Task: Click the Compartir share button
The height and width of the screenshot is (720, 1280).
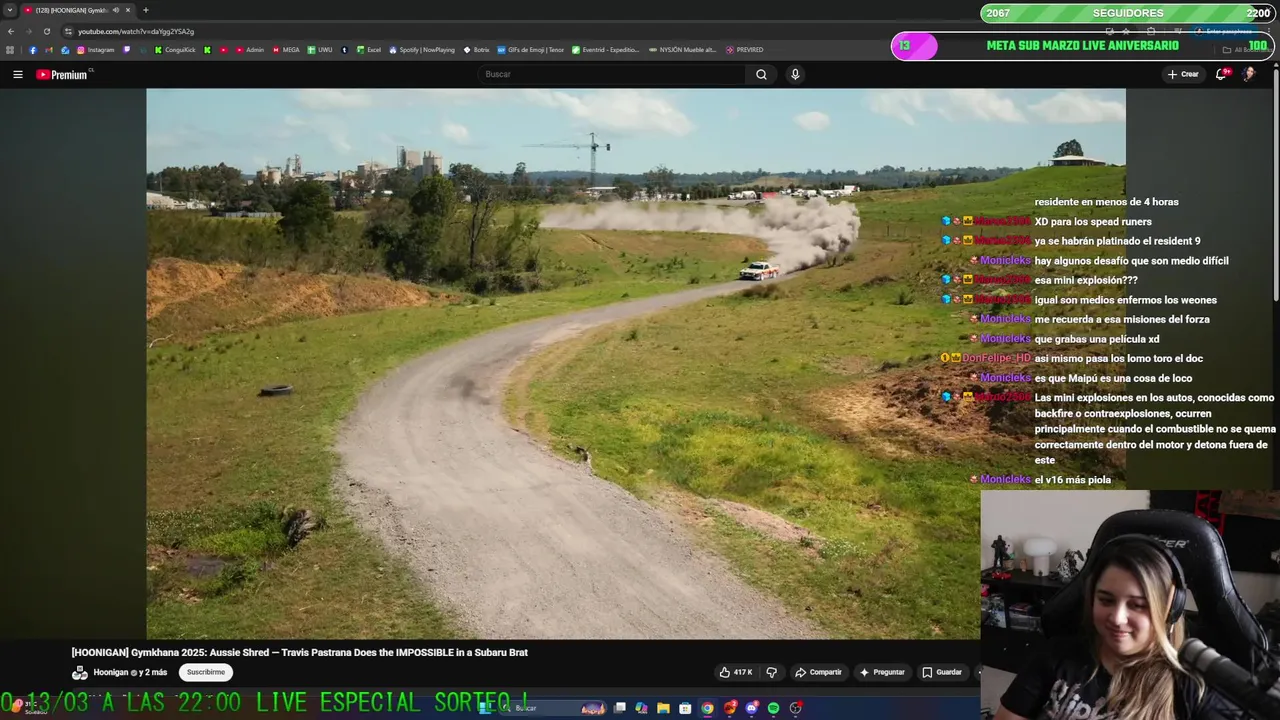Action: [818, 672]
